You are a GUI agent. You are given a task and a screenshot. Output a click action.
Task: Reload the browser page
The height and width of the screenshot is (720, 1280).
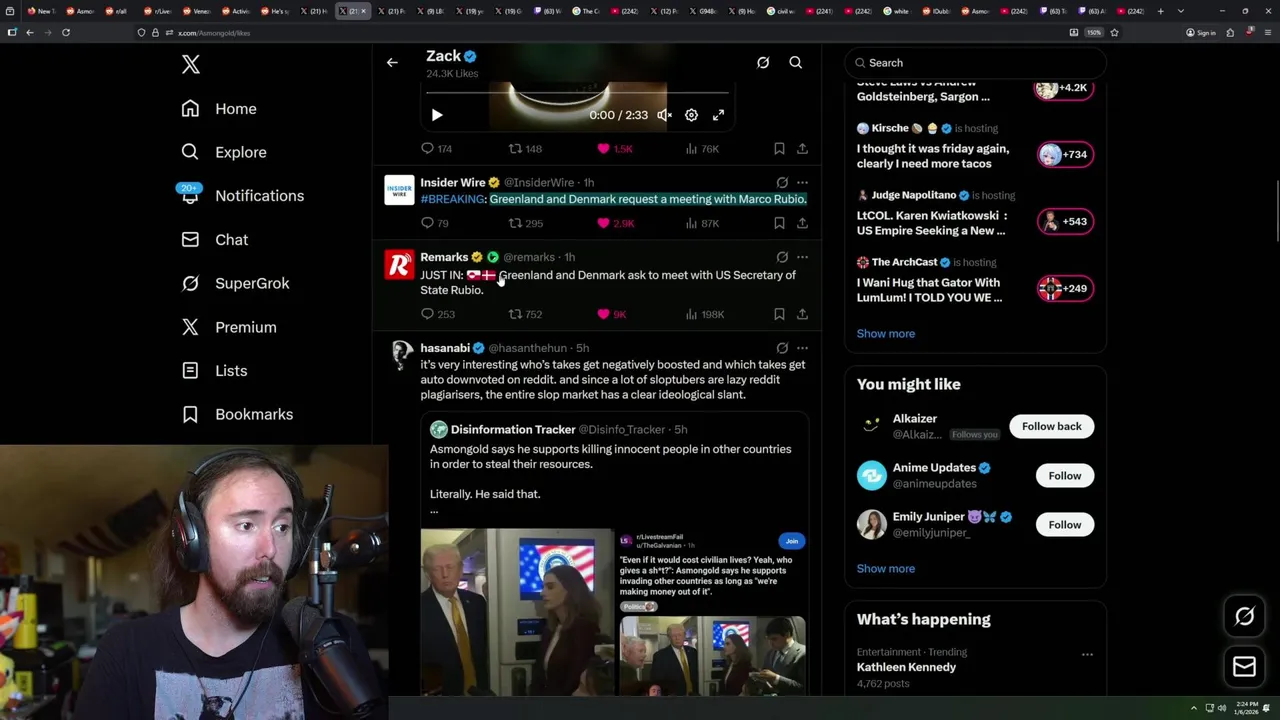coord(66,33)
